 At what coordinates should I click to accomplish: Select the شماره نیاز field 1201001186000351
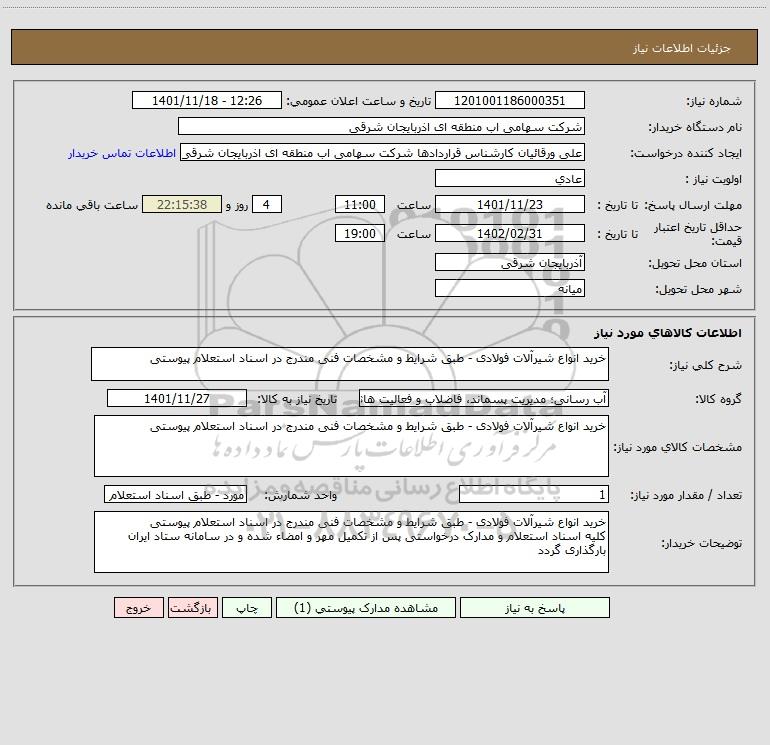(510, 100)
